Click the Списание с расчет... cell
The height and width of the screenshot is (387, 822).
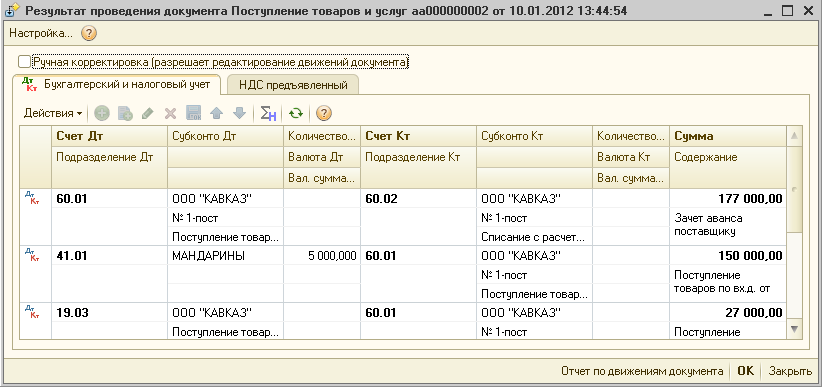coord(535,237)
